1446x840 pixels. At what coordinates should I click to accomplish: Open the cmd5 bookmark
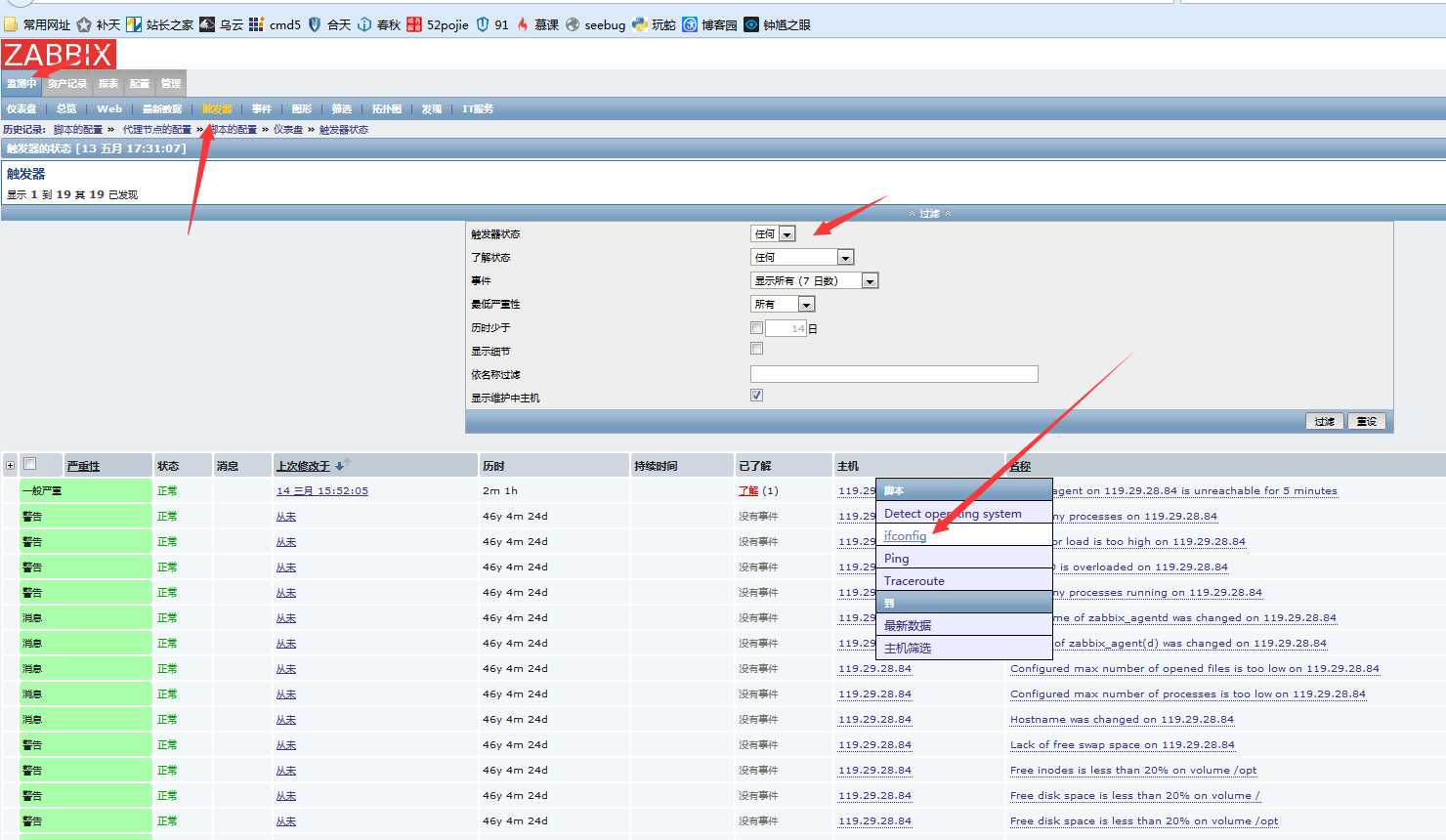coord(275,24)
